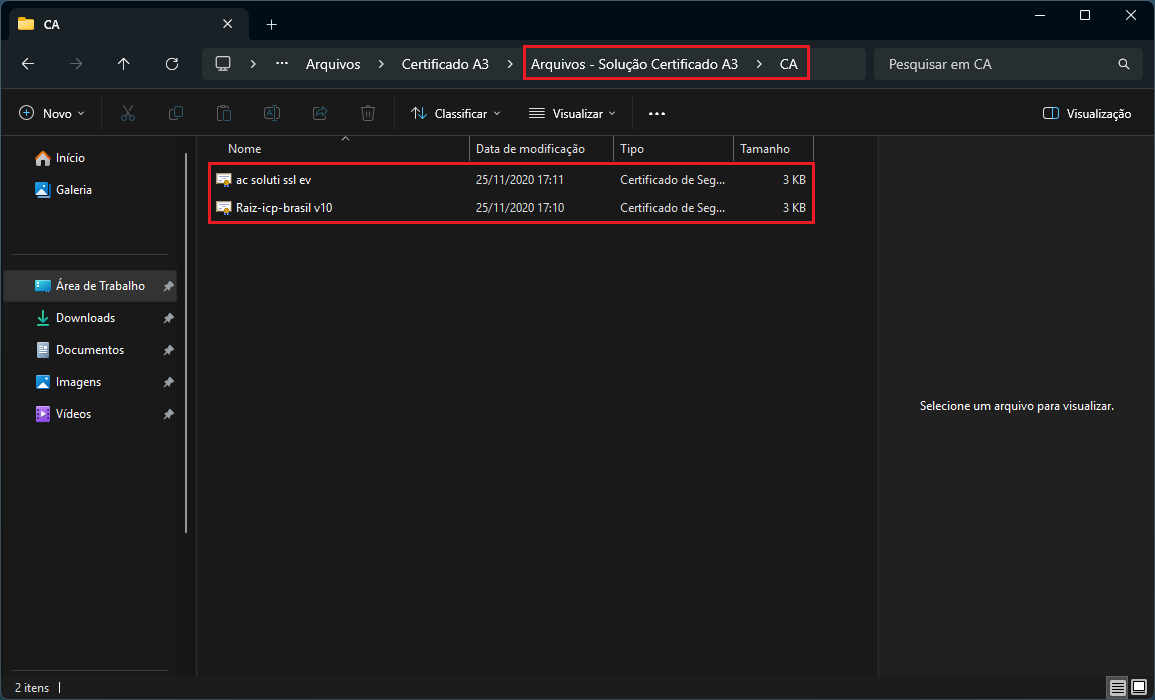This screenshot has width=1155, height=700.
Task: Select the Raiz-icp-brasil v10 certificate file
Action: [283, 208]
